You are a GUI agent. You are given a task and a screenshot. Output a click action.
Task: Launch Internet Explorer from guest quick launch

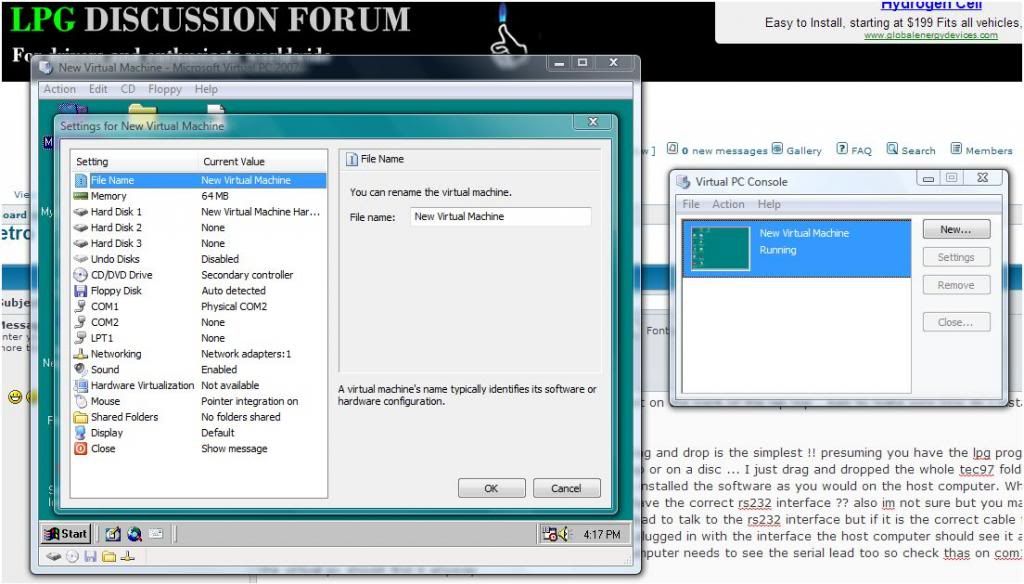(135, 534)
